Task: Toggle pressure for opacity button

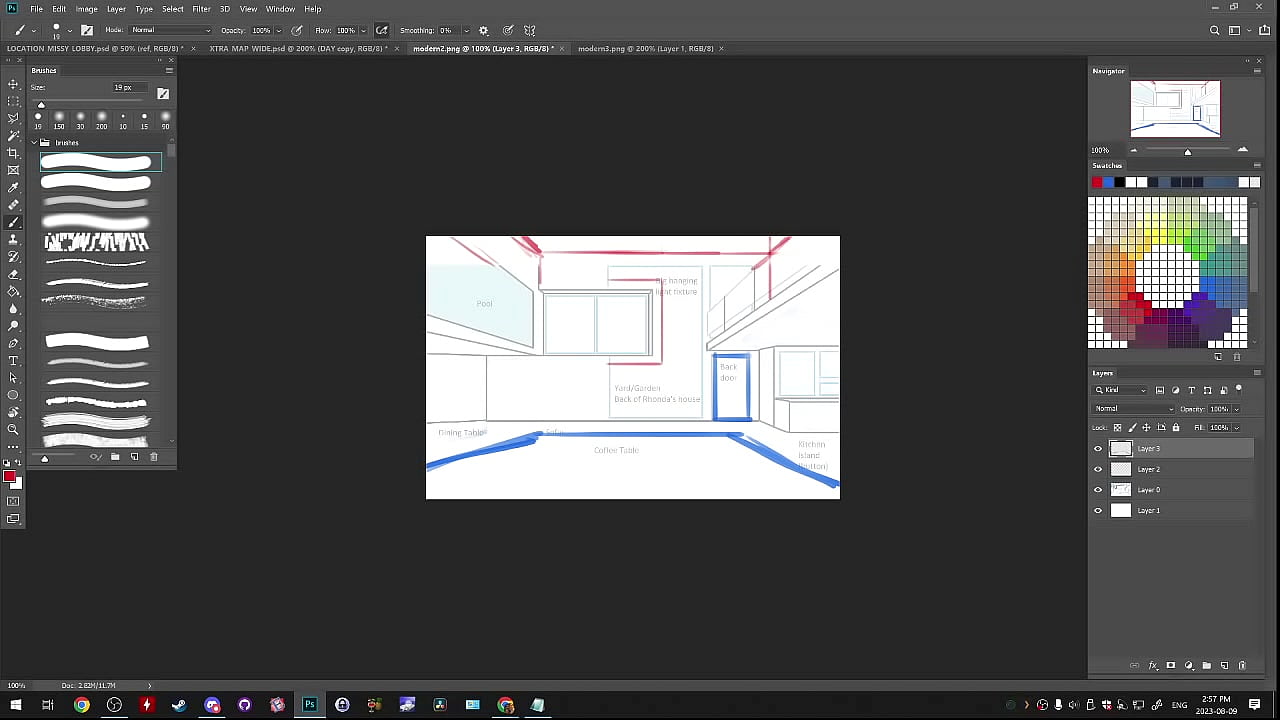Action: (x=297, y=30)
